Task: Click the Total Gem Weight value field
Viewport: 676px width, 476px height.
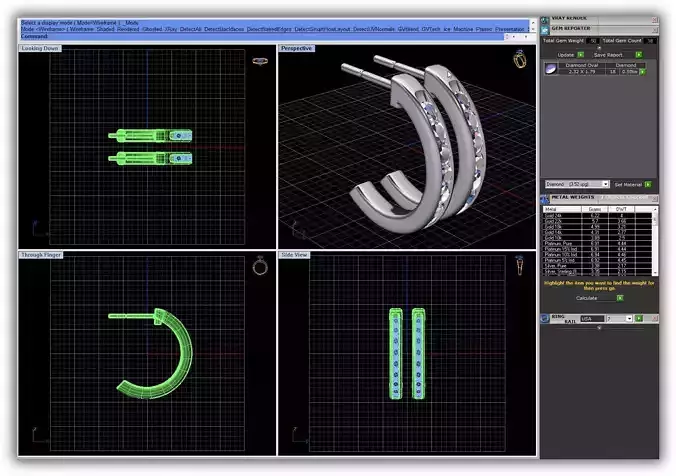Action: [593, 41]
